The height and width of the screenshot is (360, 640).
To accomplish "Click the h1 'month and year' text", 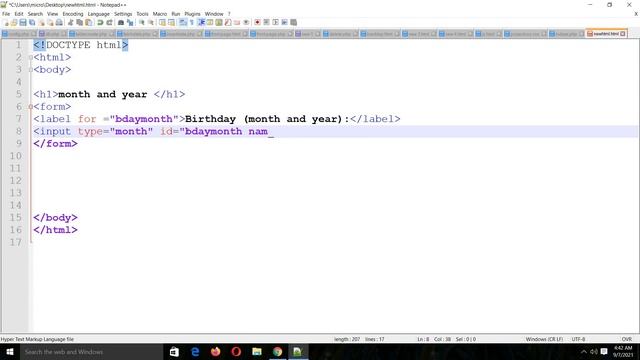I will pyautogui.click(x=103, y=94).
